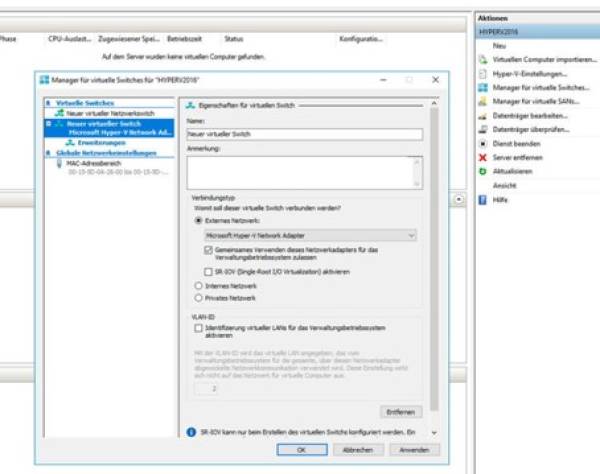600x474 pixels.
Task: Click the Datenträger überprüfen icon
Action: click(483, 129)
